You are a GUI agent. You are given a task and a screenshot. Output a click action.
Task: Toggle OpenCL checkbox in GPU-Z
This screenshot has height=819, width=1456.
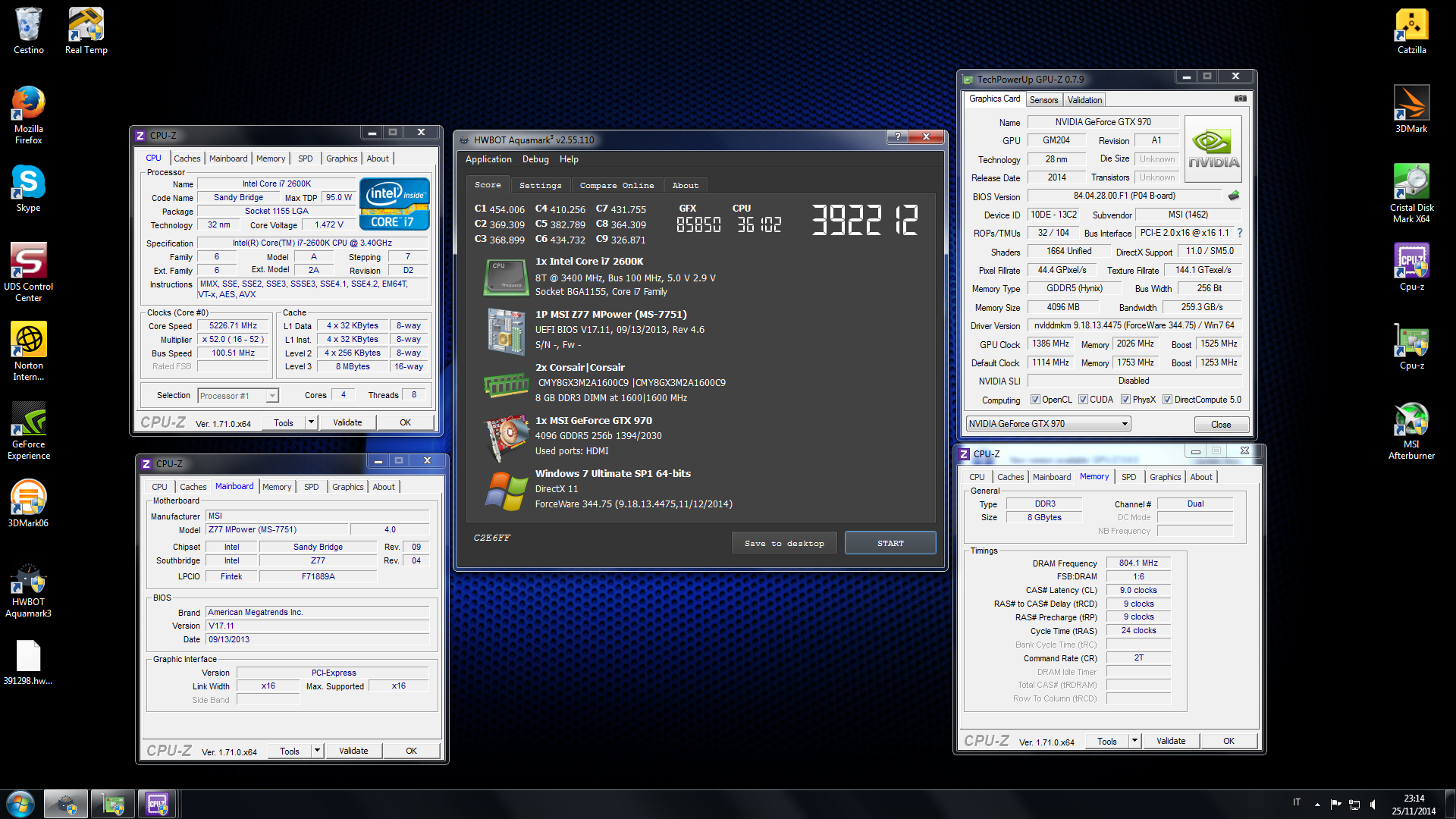tap(1035, 400)
